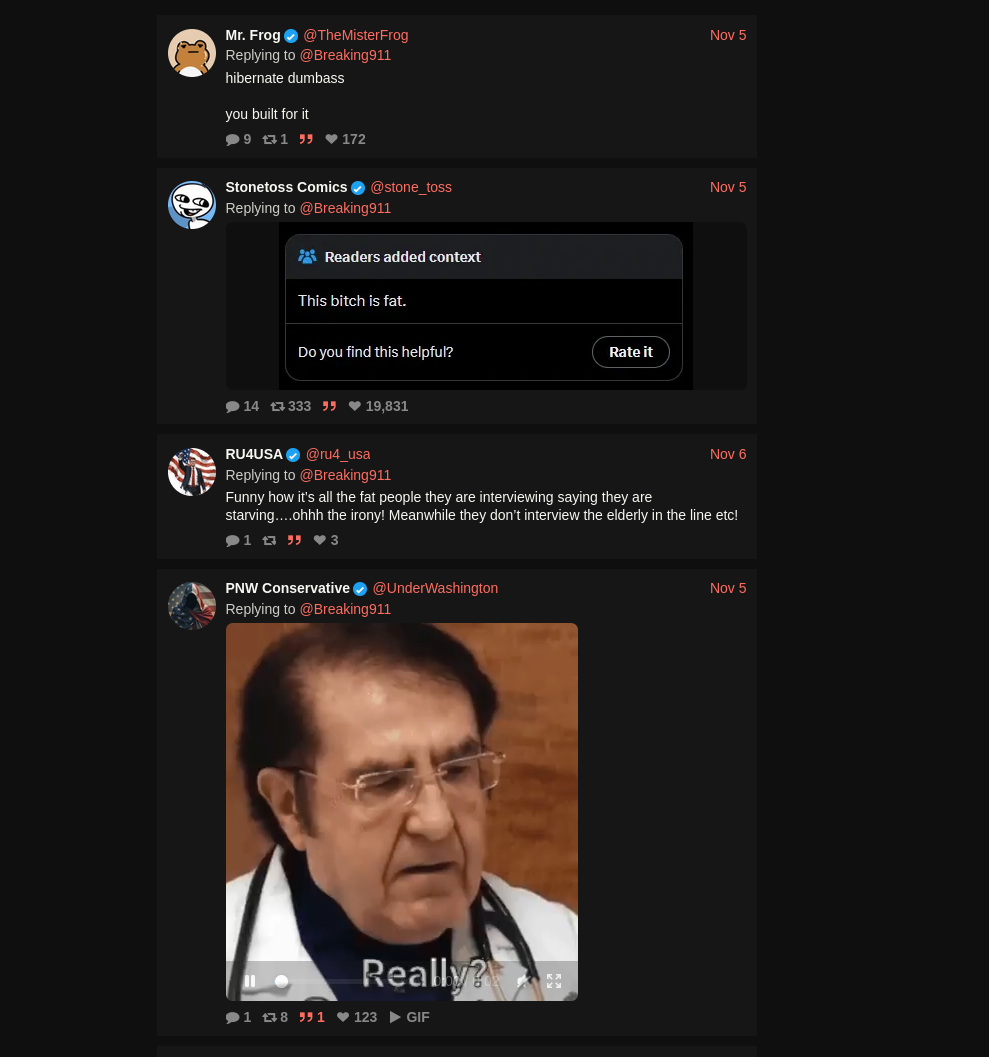
Task: Click retweet icon on Mr. Frog's post
Action: (x=270, y=140)
